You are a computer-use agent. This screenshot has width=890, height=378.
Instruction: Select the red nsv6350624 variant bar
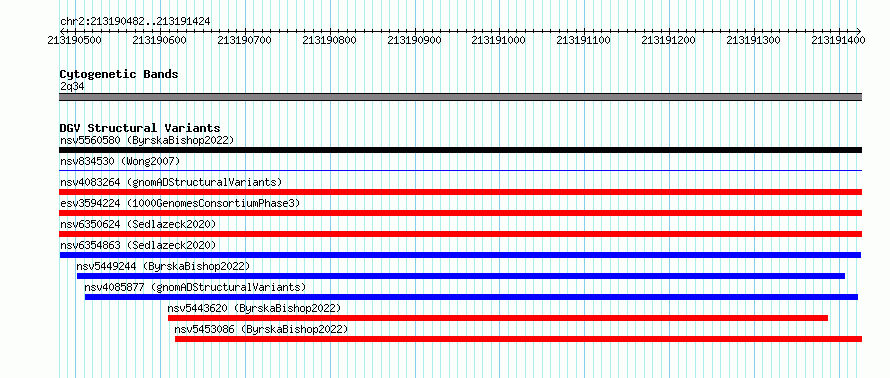[460, 234]
